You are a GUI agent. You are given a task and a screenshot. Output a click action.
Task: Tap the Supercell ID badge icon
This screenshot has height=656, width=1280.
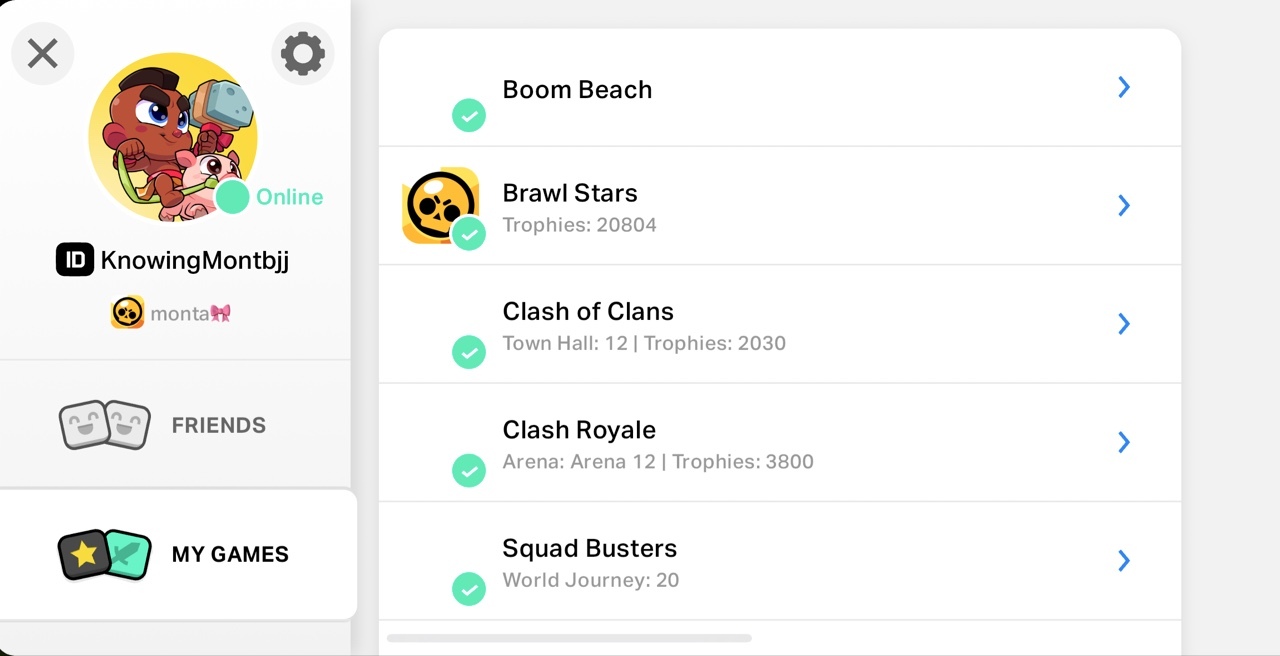tap(74, 261)
